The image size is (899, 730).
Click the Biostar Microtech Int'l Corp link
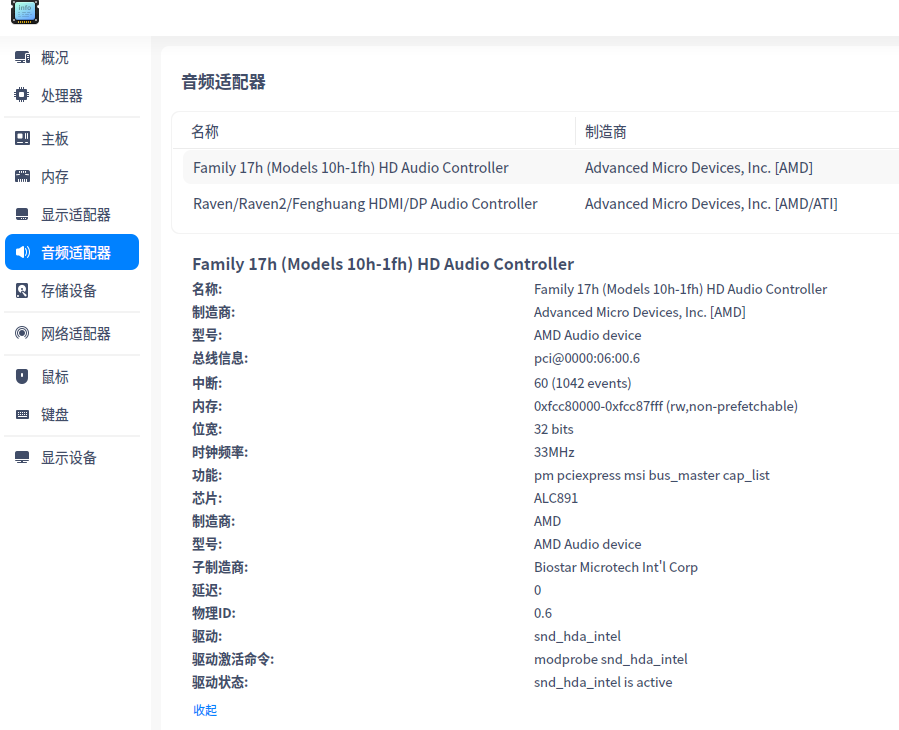[615, 567]
